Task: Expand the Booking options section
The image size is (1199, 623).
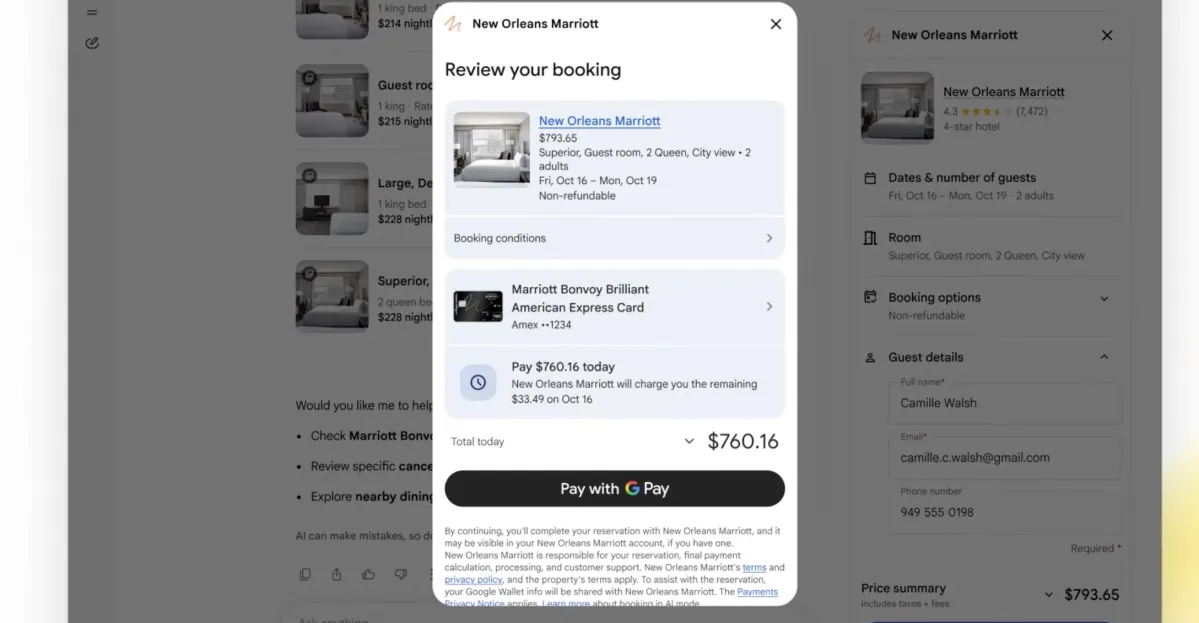Action: coord(1104,299)
